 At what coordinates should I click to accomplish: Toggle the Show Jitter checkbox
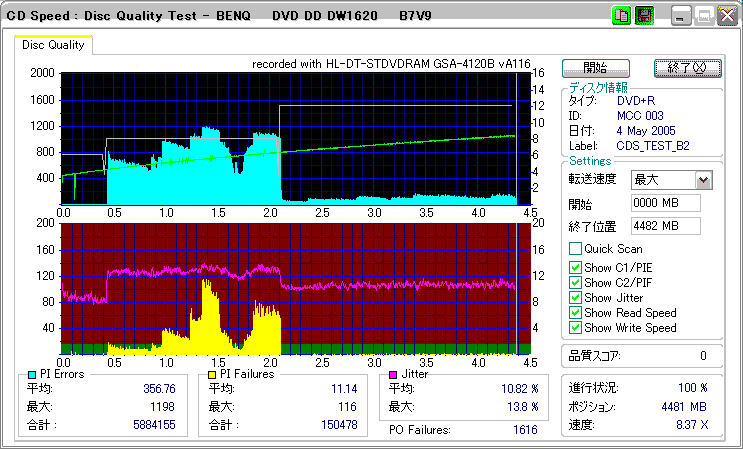[x=575, y=298]
